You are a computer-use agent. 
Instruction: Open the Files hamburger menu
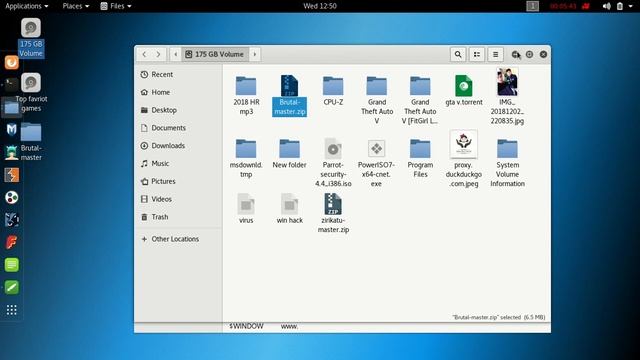(496, 54)
